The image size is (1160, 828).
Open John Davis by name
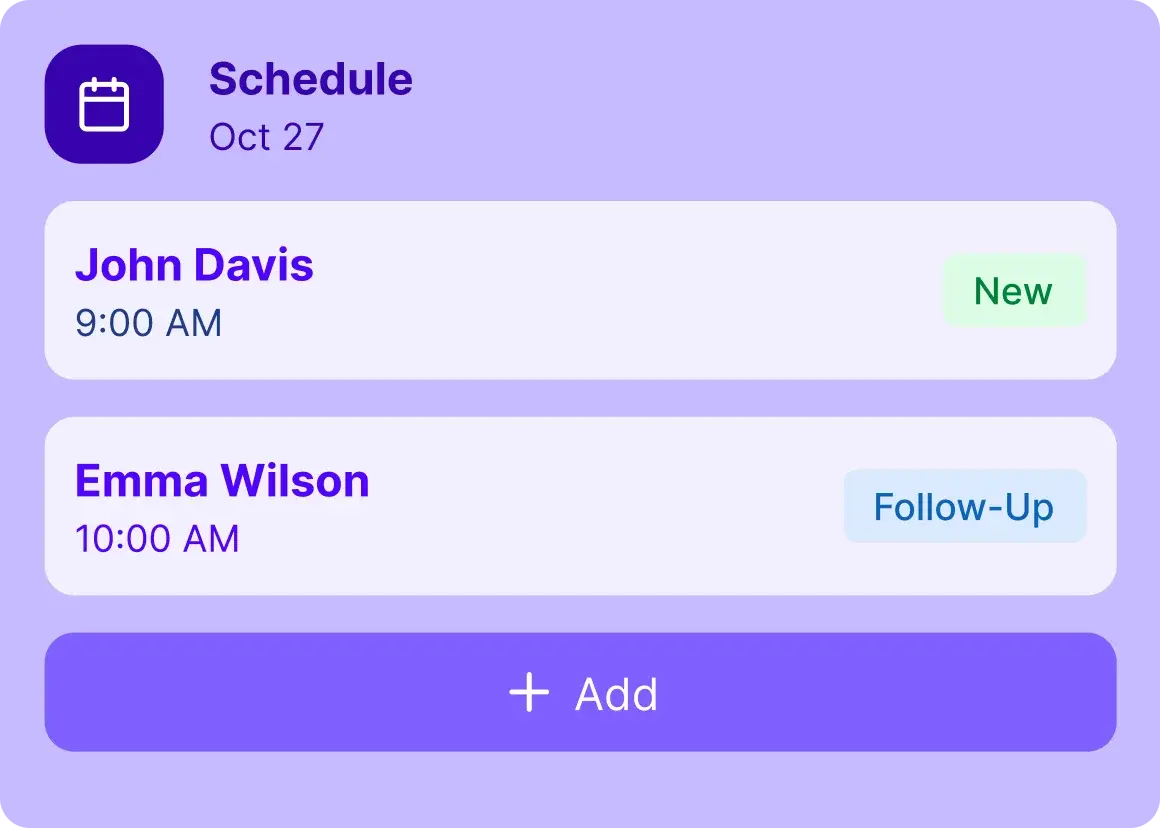coord(194,265)
